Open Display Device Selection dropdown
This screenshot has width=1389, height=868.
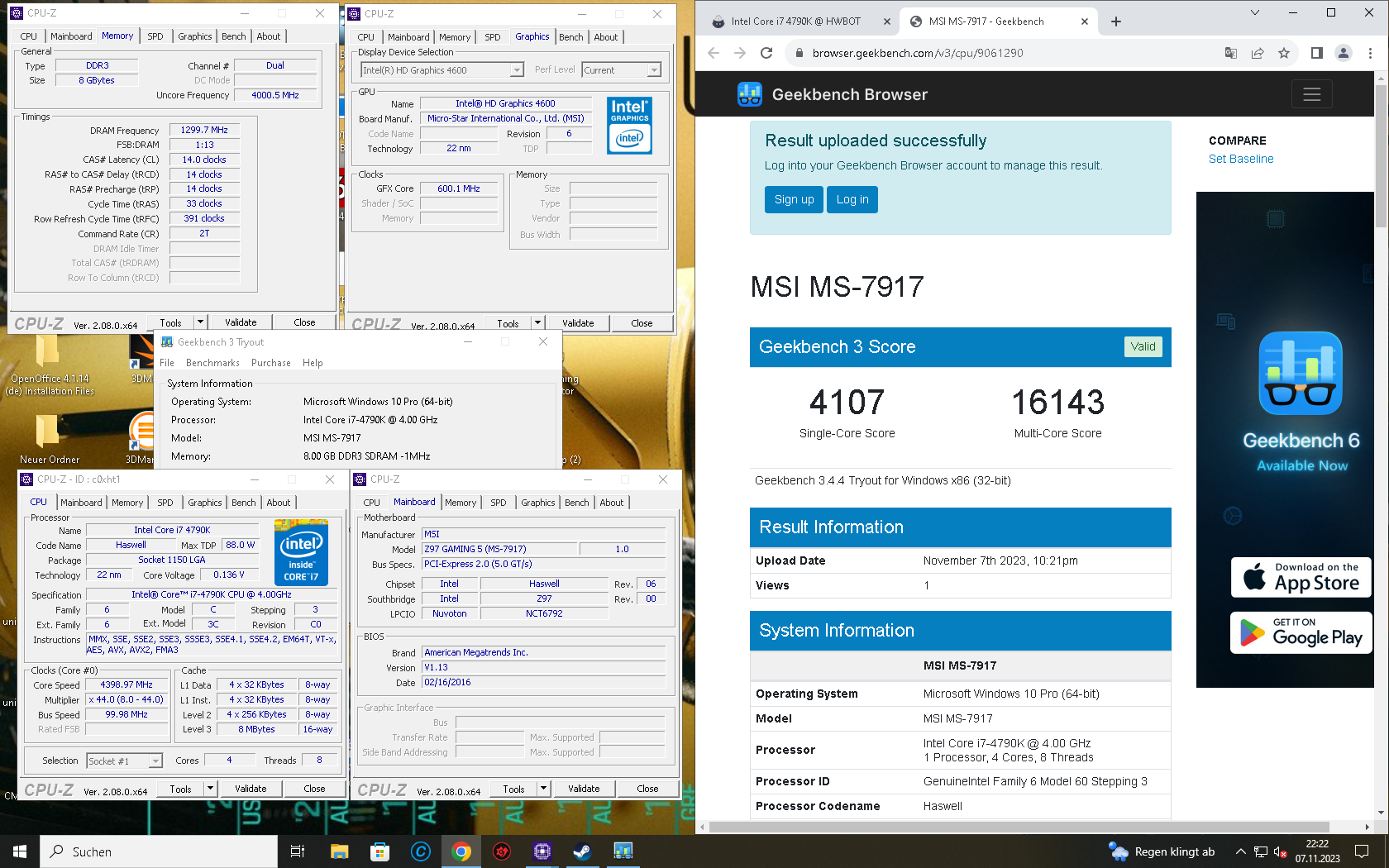[442, 70]
